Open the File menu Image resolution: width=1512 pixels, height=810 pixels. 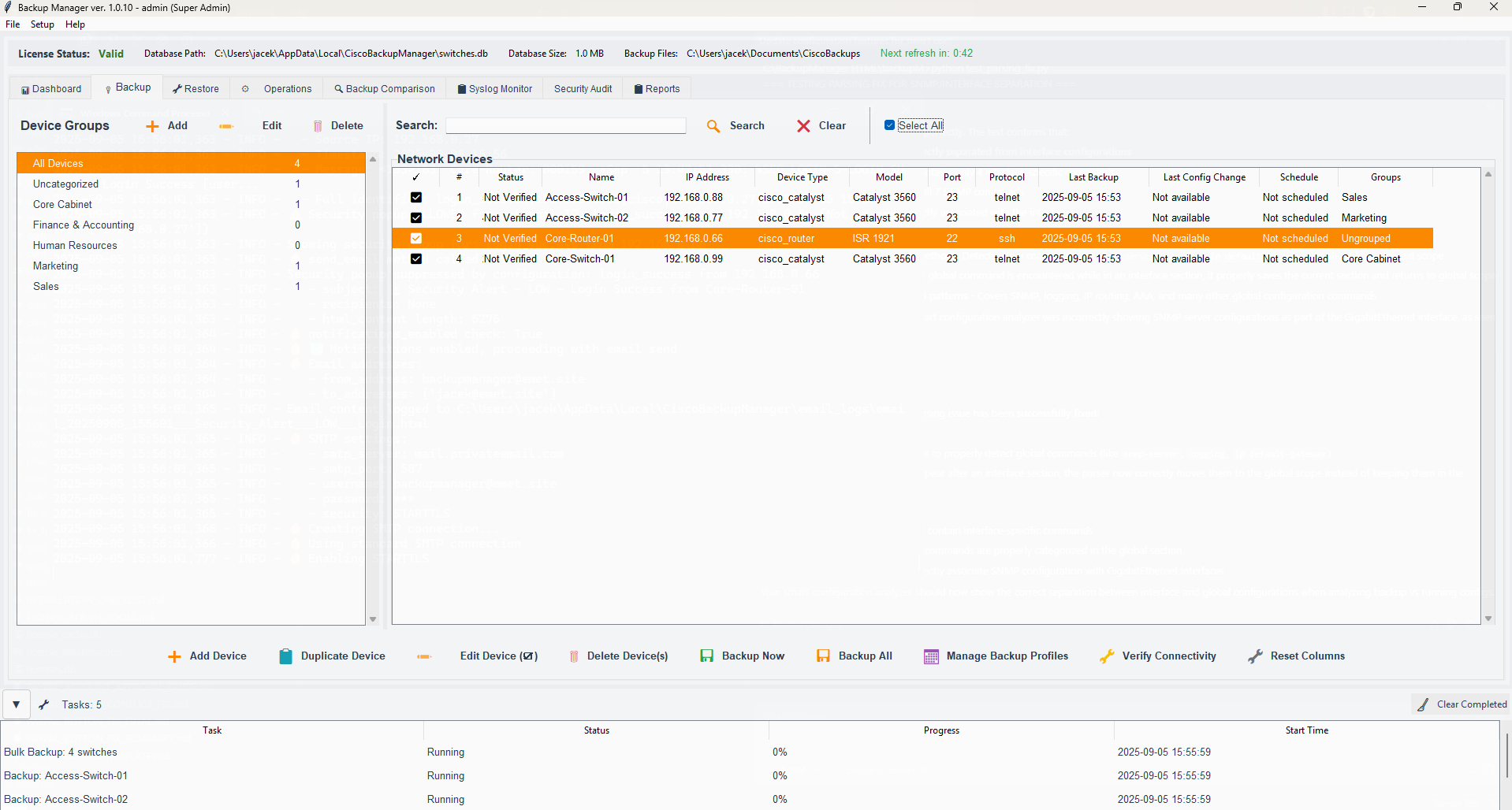pos(13,24)
